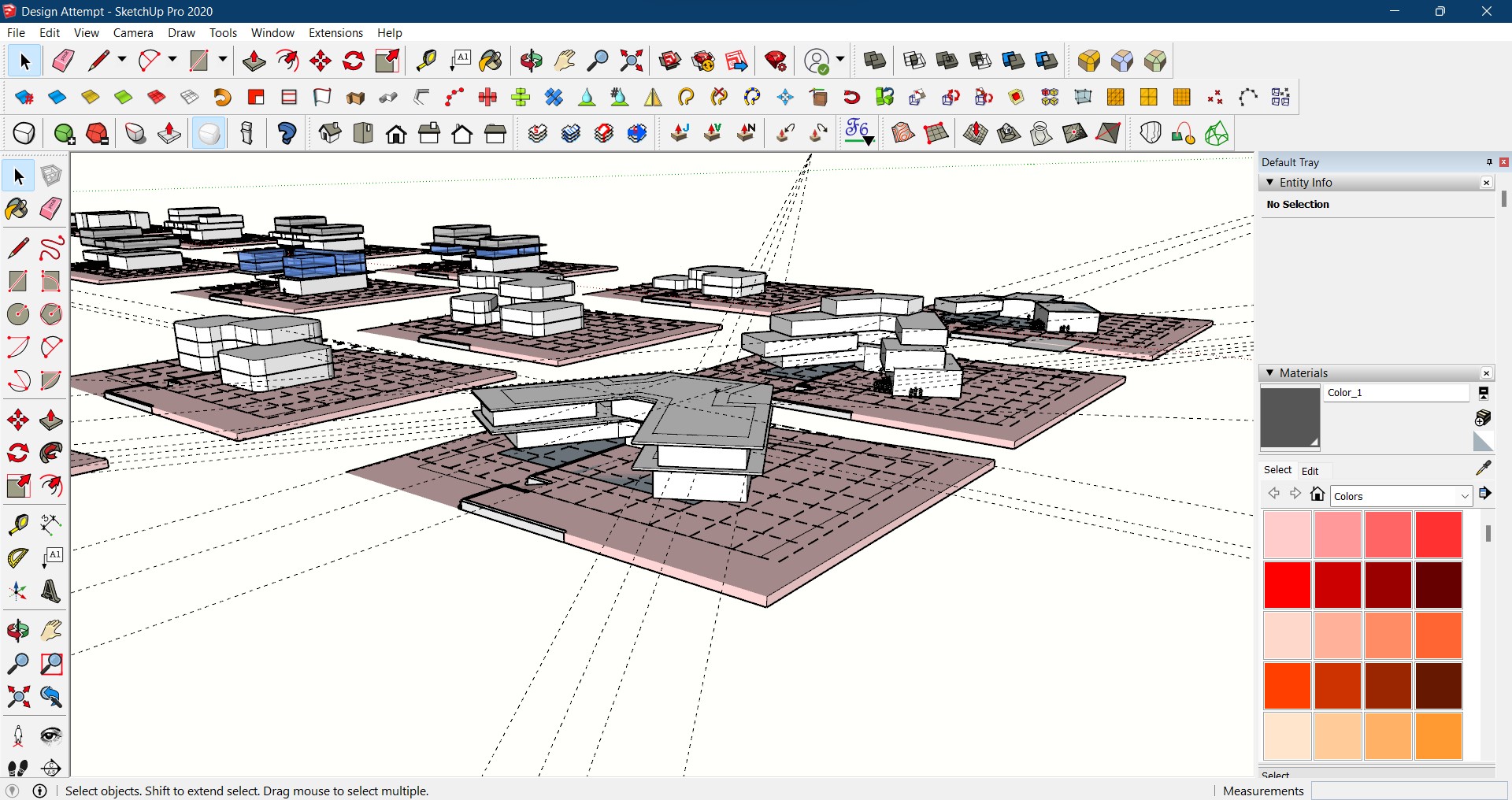Toggle the Default Tray auto-hide pin
The height and width of the screenshot is (800, 1512).
click(x=1489, y=162)
